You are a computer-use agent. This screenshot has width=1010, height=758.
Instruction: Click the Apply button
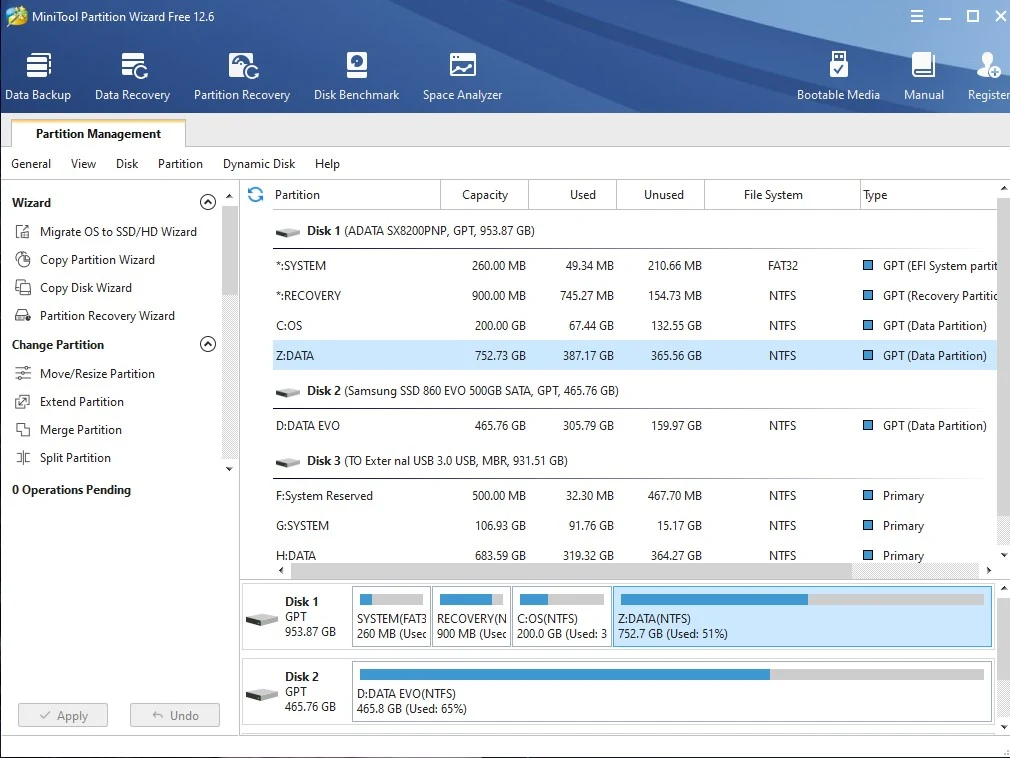[63, 715]
